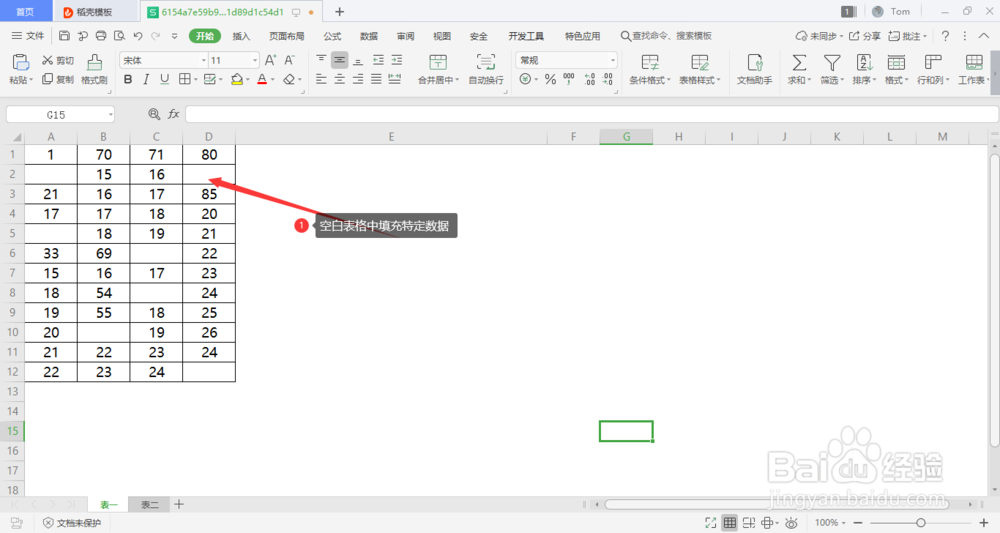This screenshot has width=1000, height=533.
Task: Toggle Underline formatting
Action: (x=165, y=79)
